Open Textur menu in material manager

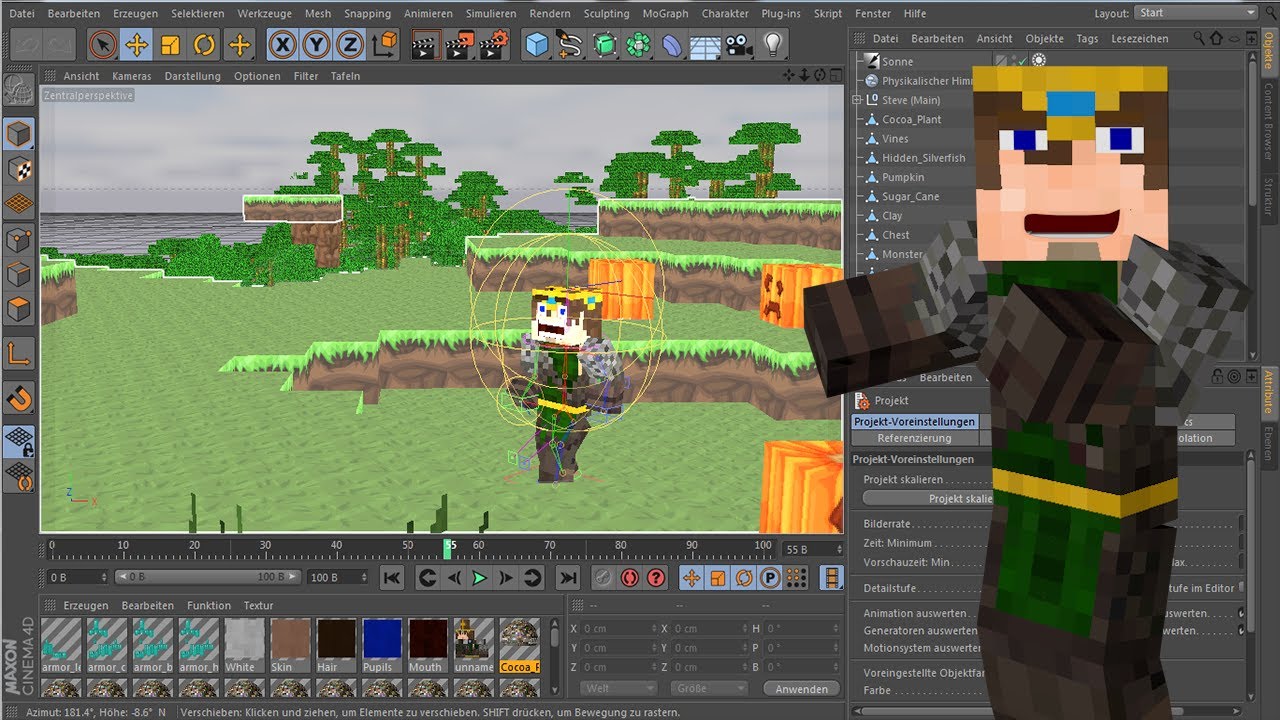point(258,605)
